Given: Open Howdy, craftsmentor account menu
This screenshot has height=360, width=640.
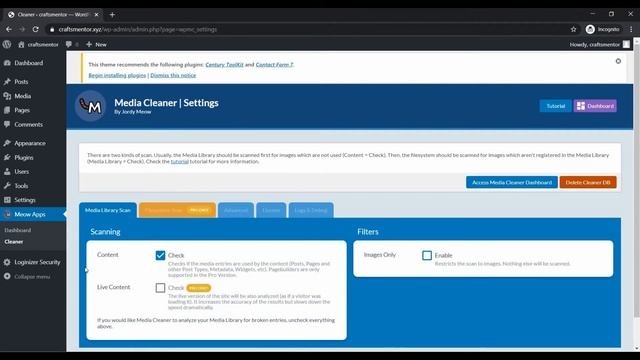Looking at the screenshot, I should 600,44.
